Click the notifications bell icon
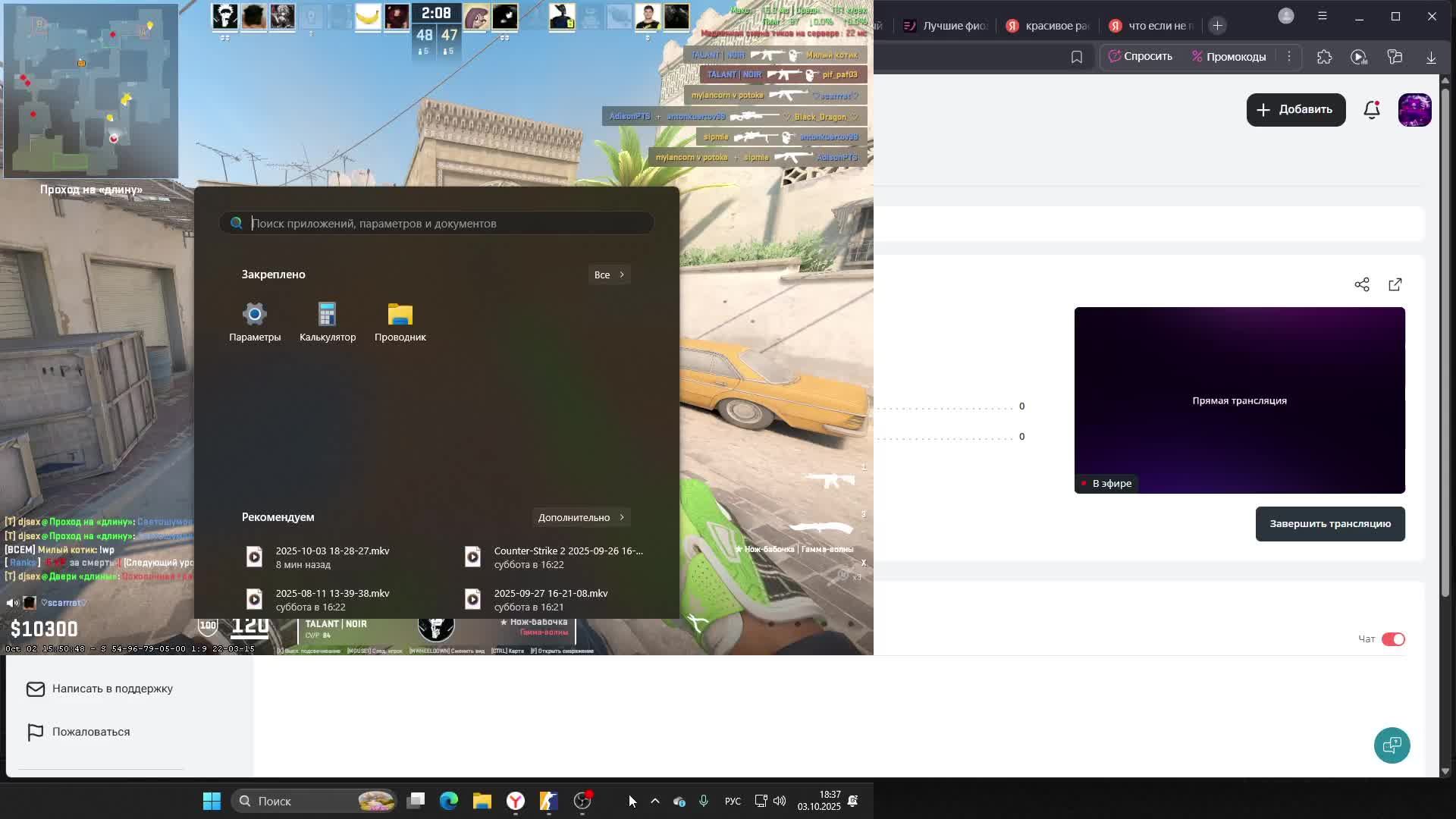Screen dimensions: 1456x819 pos(1371,110)
